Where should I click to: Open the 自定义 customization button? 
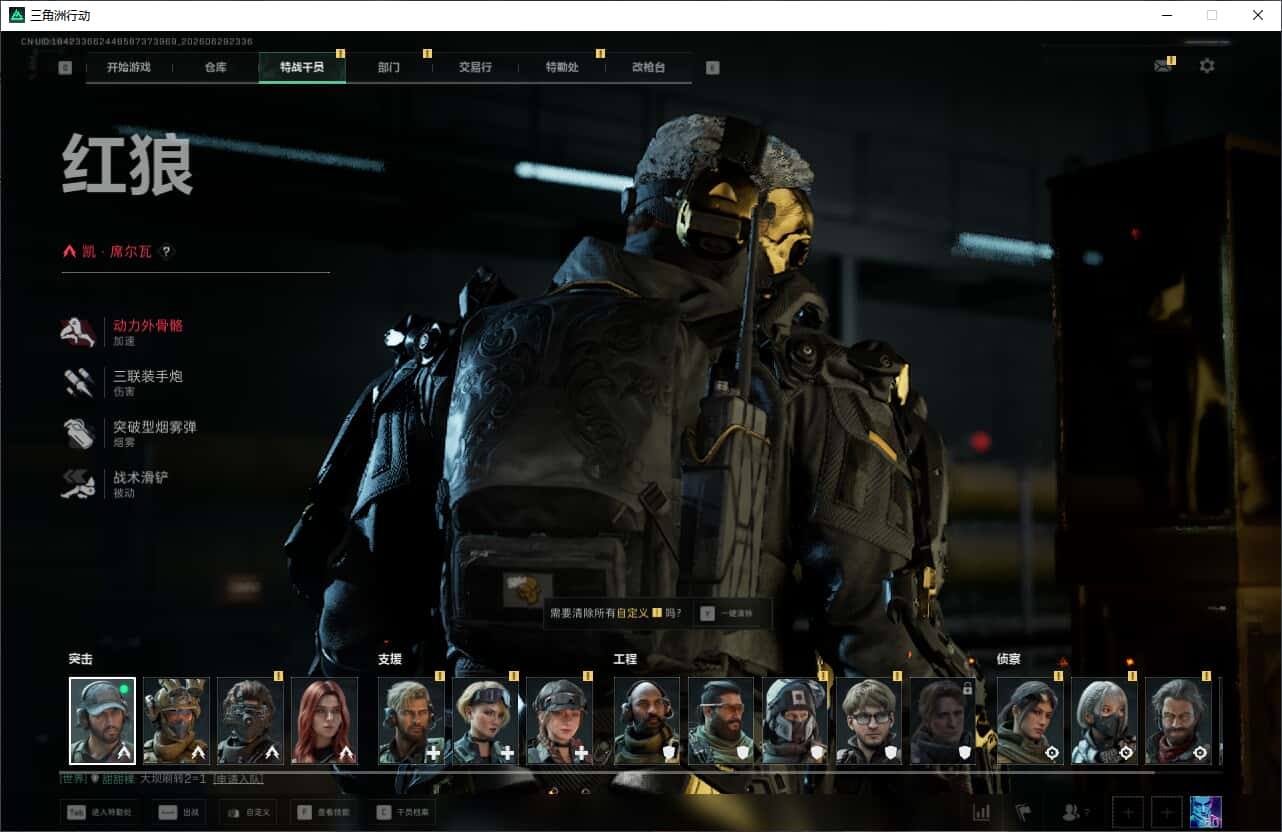248,812
